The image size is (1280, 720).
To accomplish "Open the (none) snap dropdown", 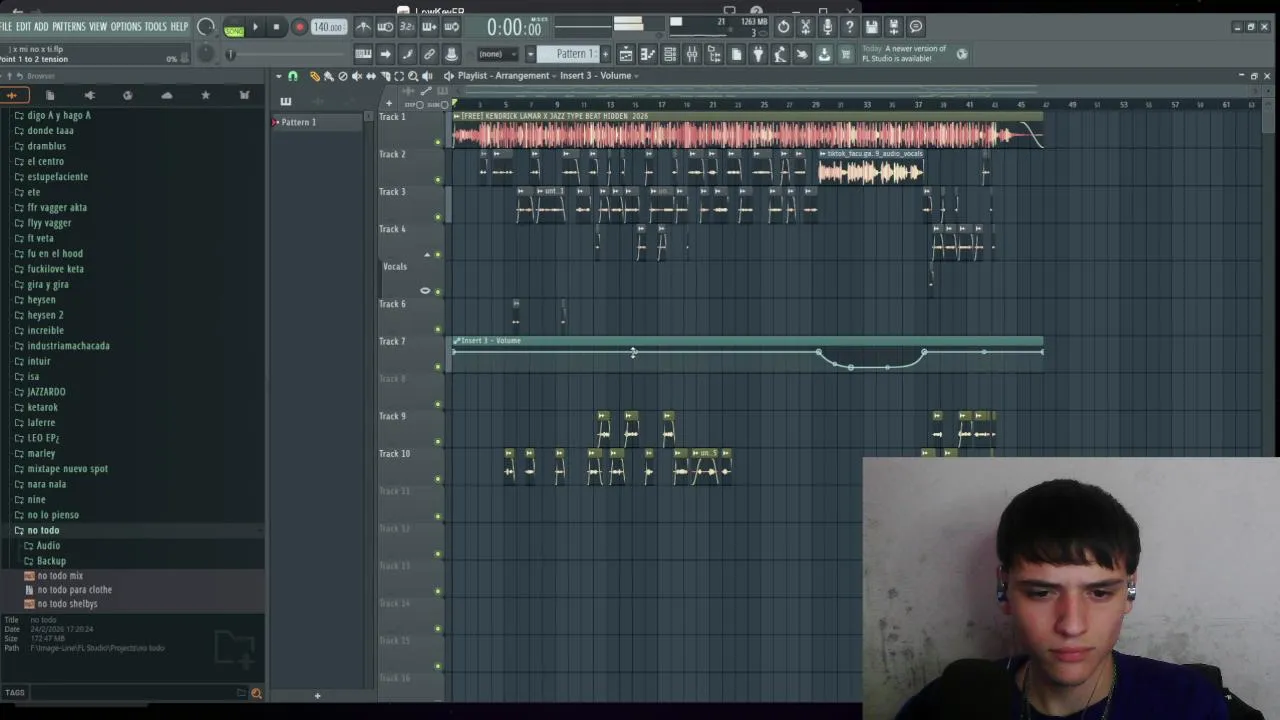I will tap(498, 54).
